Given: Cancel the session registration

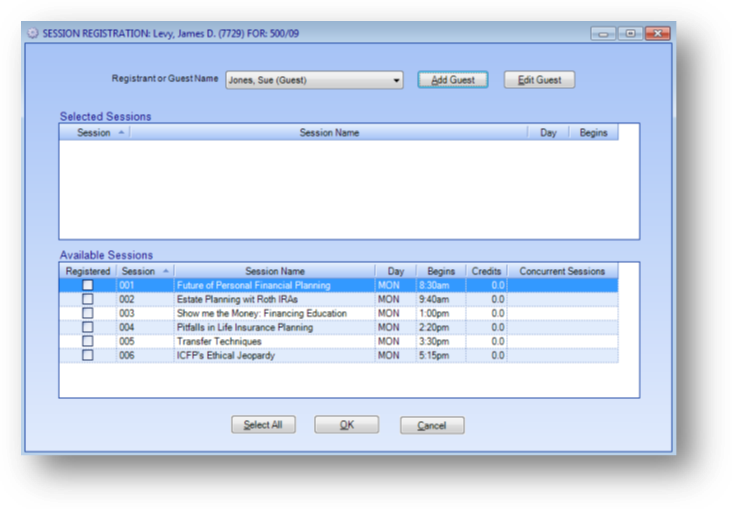Looking at the screenshot, I should click(x=432, y=425).
